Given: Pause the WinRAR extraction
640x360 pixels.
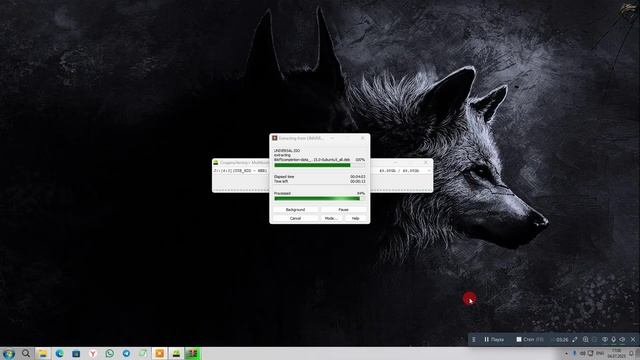Looking at the screenshot, I should (x=343, y=209).
